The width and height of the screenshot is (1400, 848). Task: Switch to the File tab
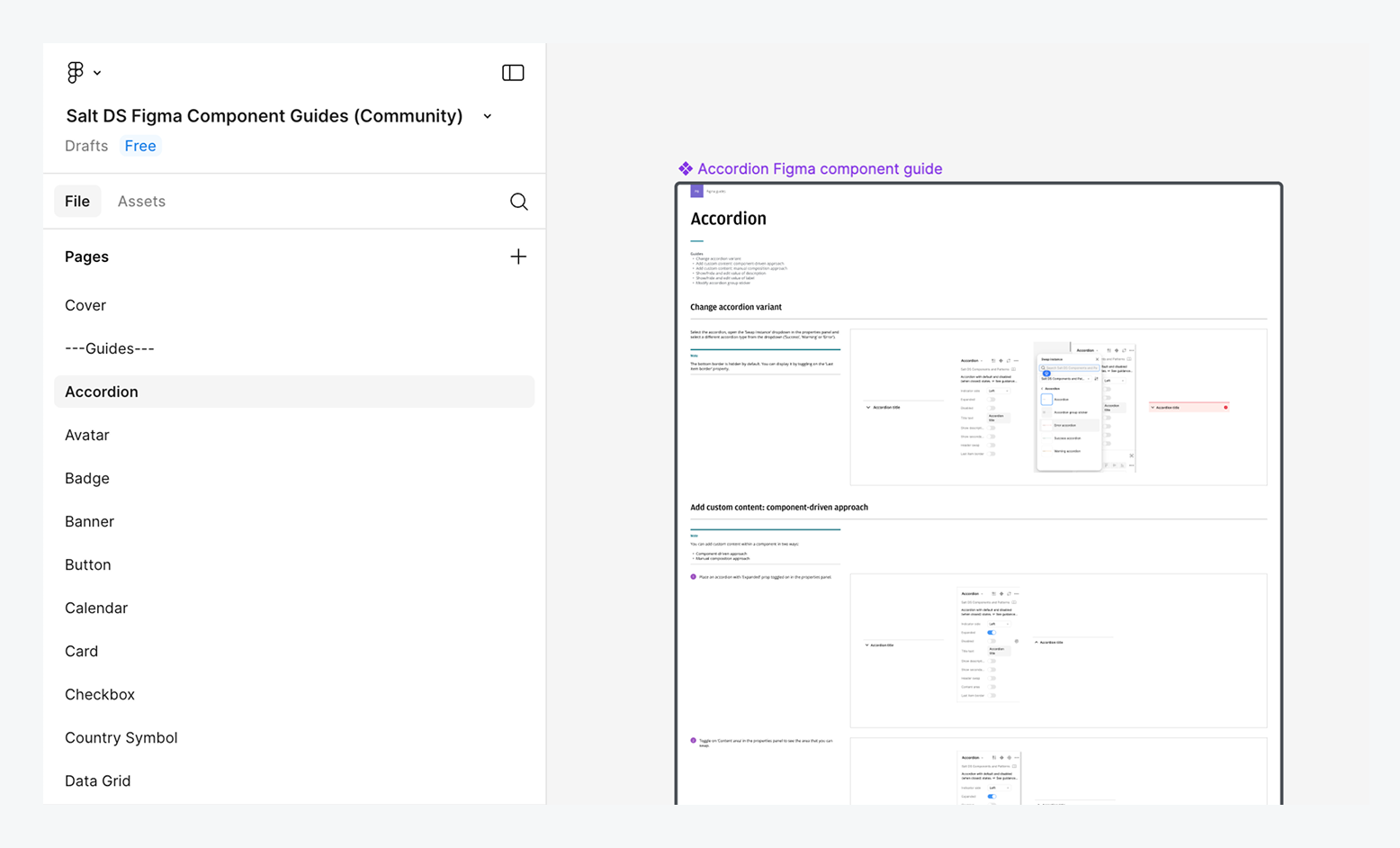coord(77,201)
